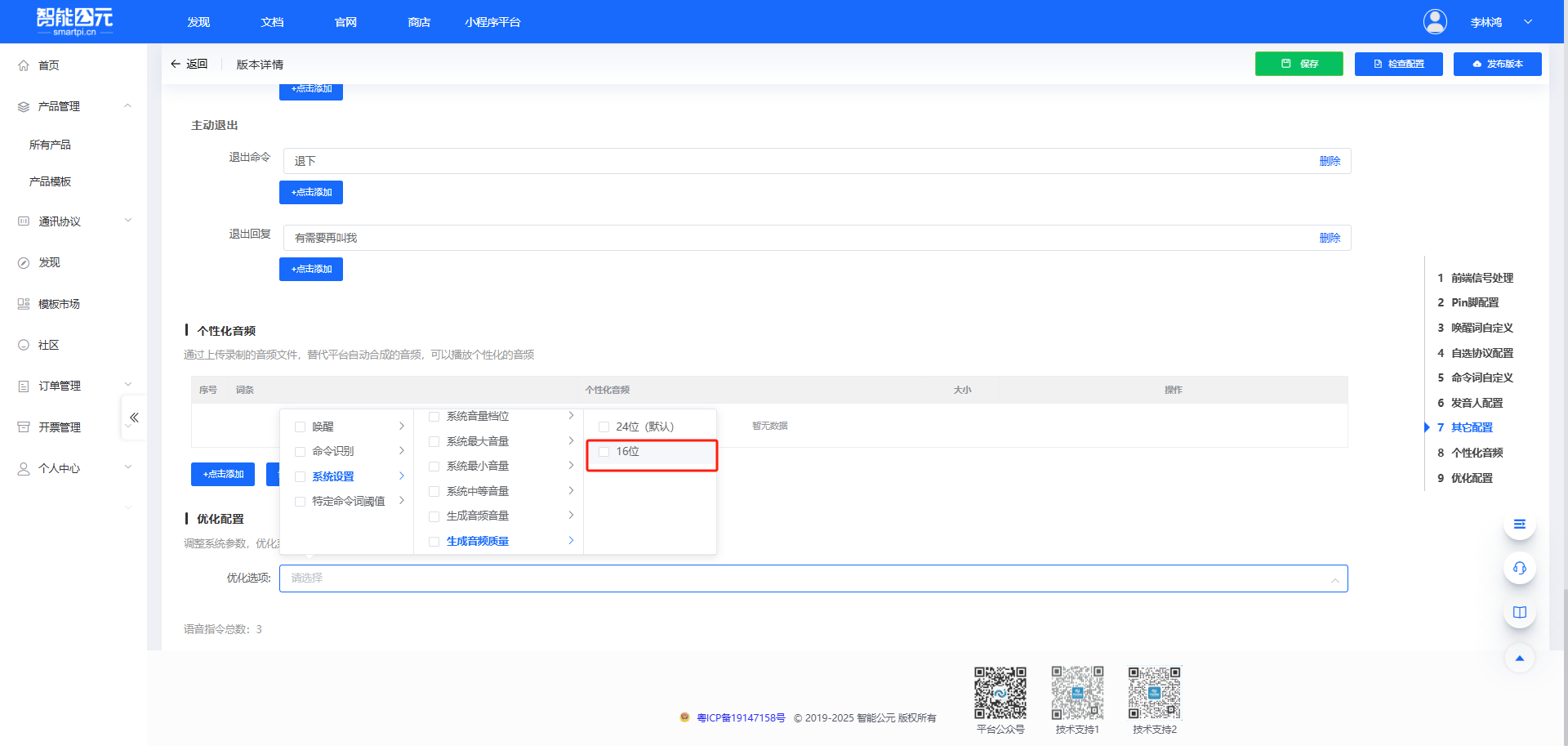The width and height of the screenshot is (1568, 746).
Task: Click 删除 link for 退下 command
Action: pos(1330,161)
